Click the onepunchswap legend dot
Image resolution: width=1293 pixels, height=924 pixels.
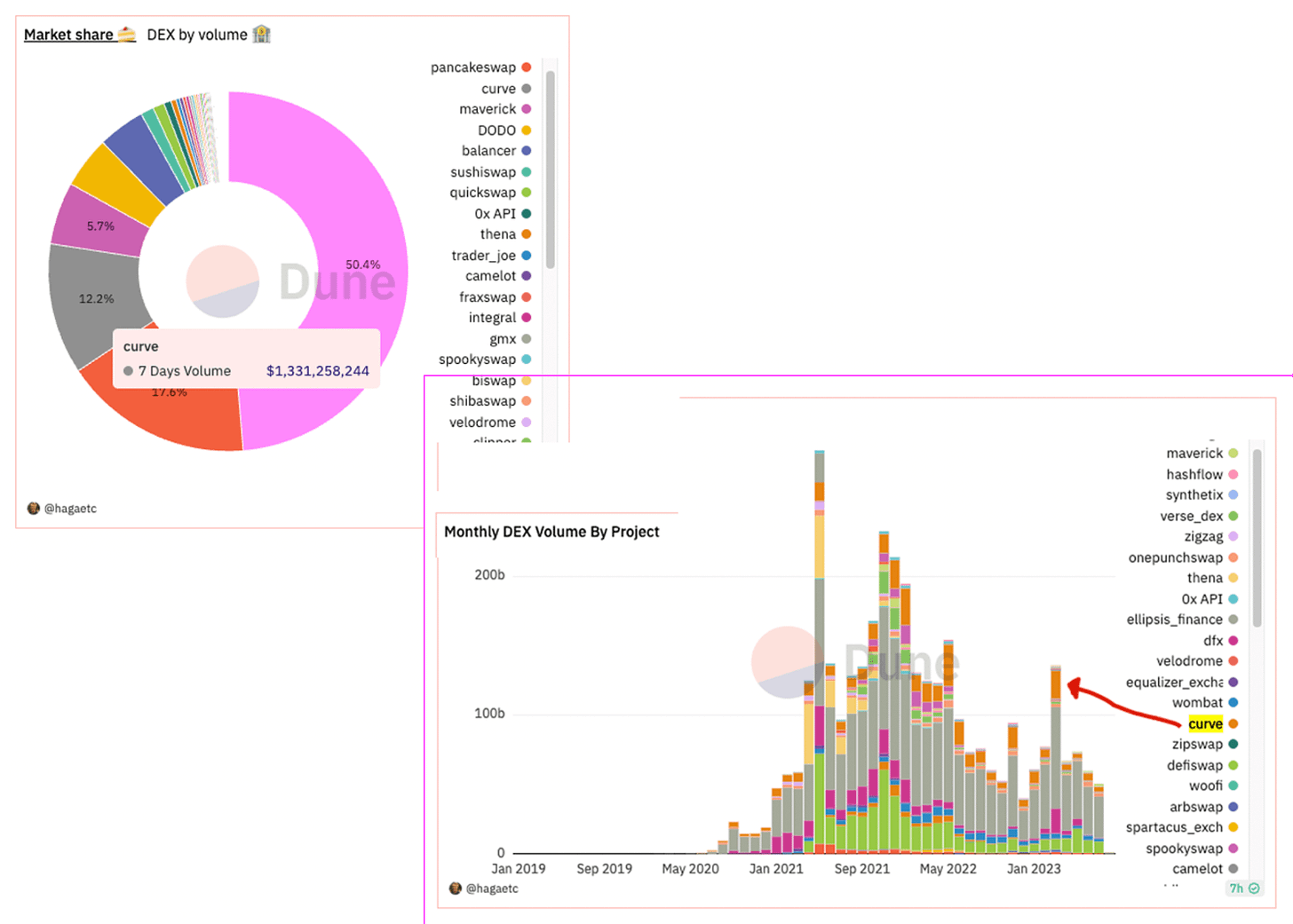tap(1234, 557)
